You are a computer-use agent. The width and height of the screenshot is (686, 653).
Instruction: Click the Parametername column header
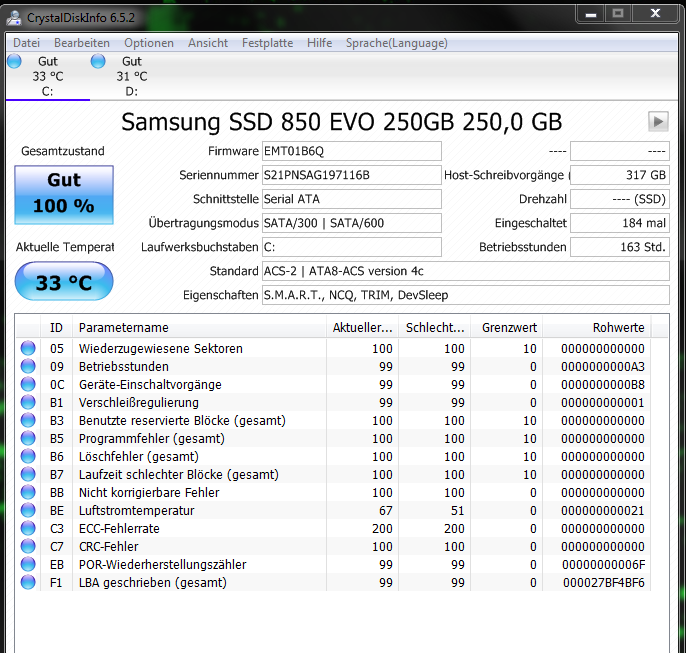200,328
